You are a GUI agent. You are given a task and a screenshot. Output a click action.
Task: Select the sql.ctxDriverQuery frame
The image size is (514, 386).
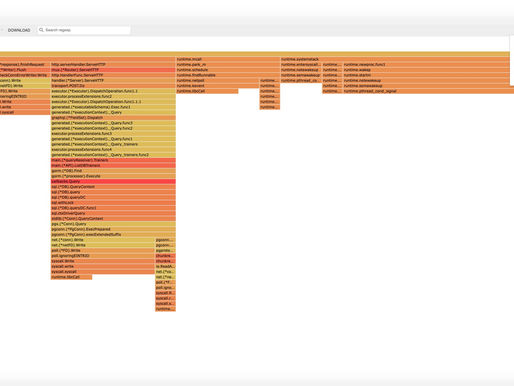pyautogui.click(x=113, y=214)
